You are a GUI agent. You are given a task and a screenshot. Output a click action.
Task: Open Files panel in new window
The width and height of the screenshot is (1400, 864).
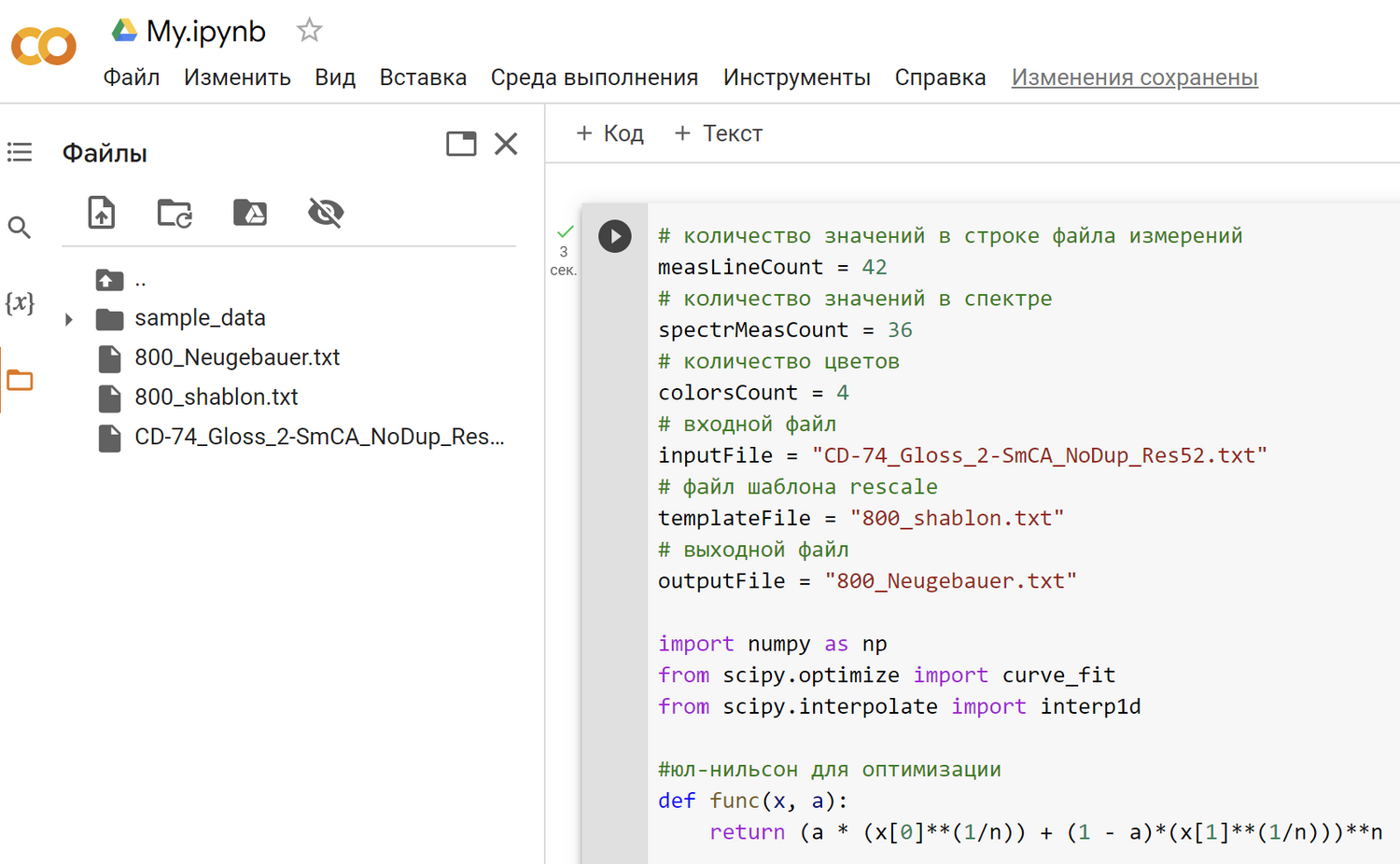pyautogui.click(x=461, y=144)
